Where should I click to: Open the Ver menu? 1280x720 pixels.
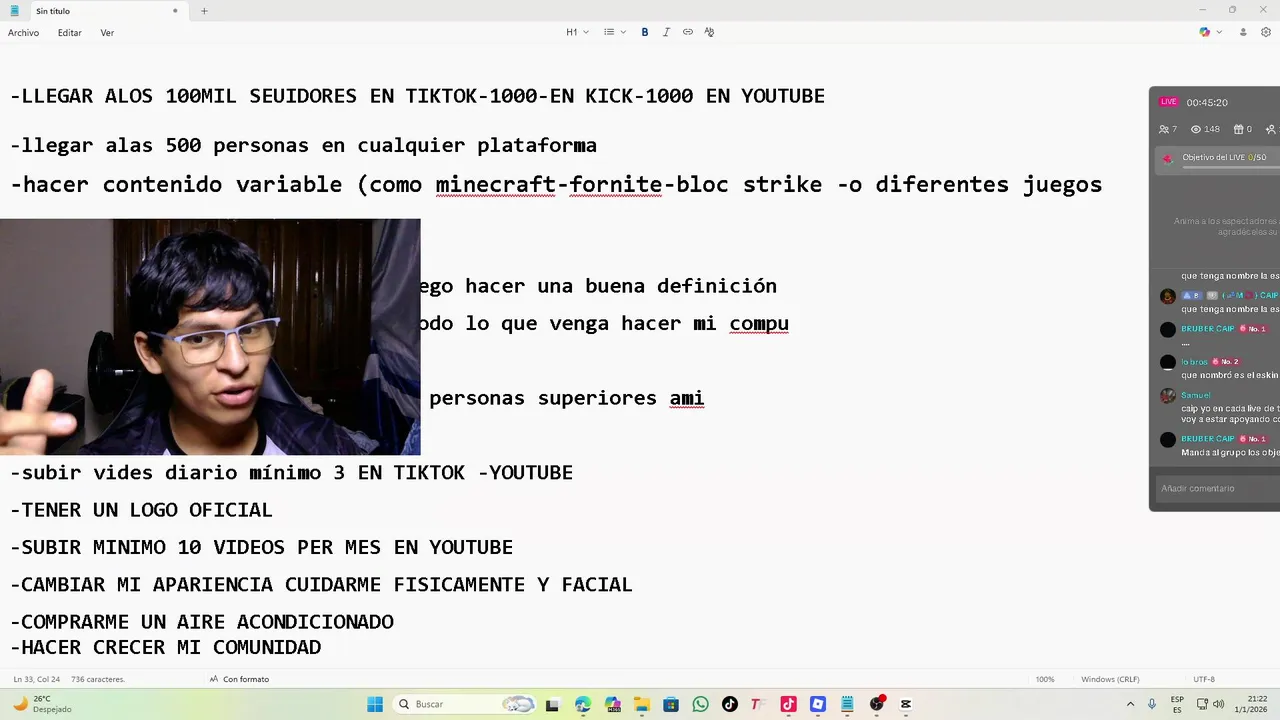point(107,33)
